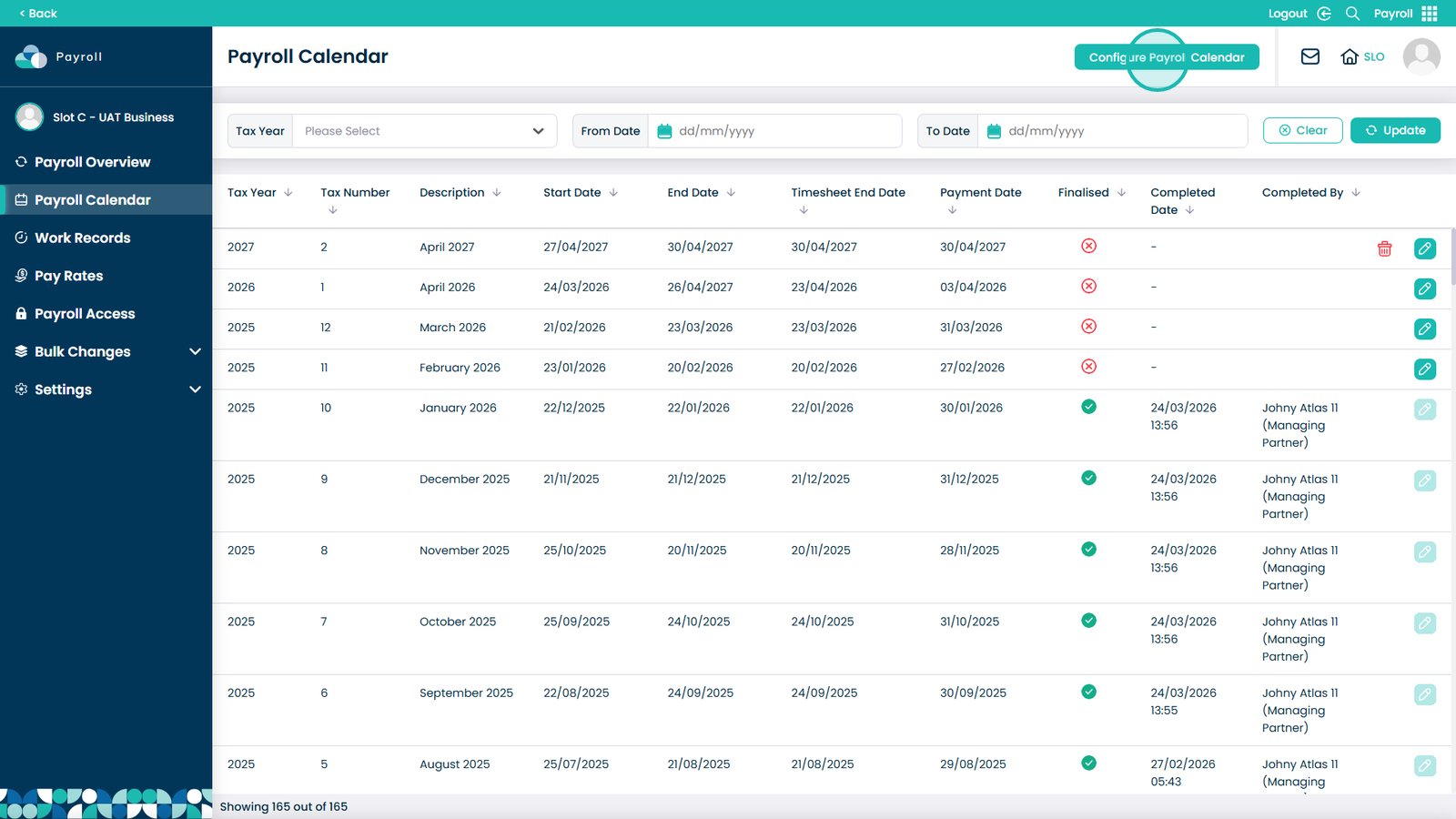Click edit icon for October 2025 row
The height and width of the screenshot is (819, 1456).
coord(1425,622)
